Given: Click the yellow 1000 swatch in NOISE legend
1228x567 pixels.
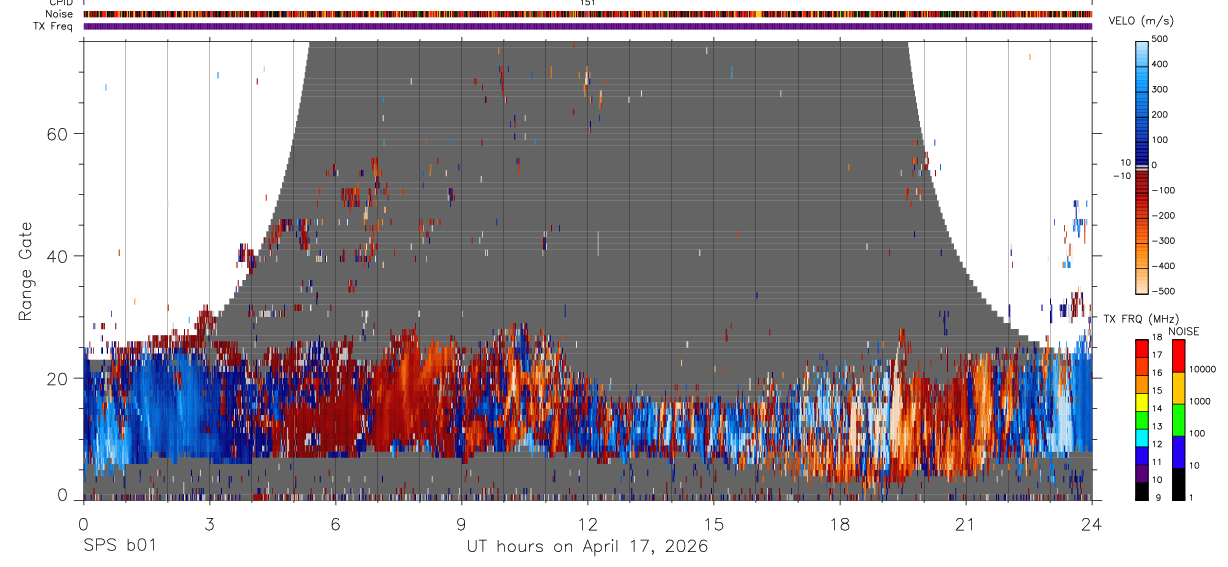Looking at the screenshot, I should (x=1178, y=388).
